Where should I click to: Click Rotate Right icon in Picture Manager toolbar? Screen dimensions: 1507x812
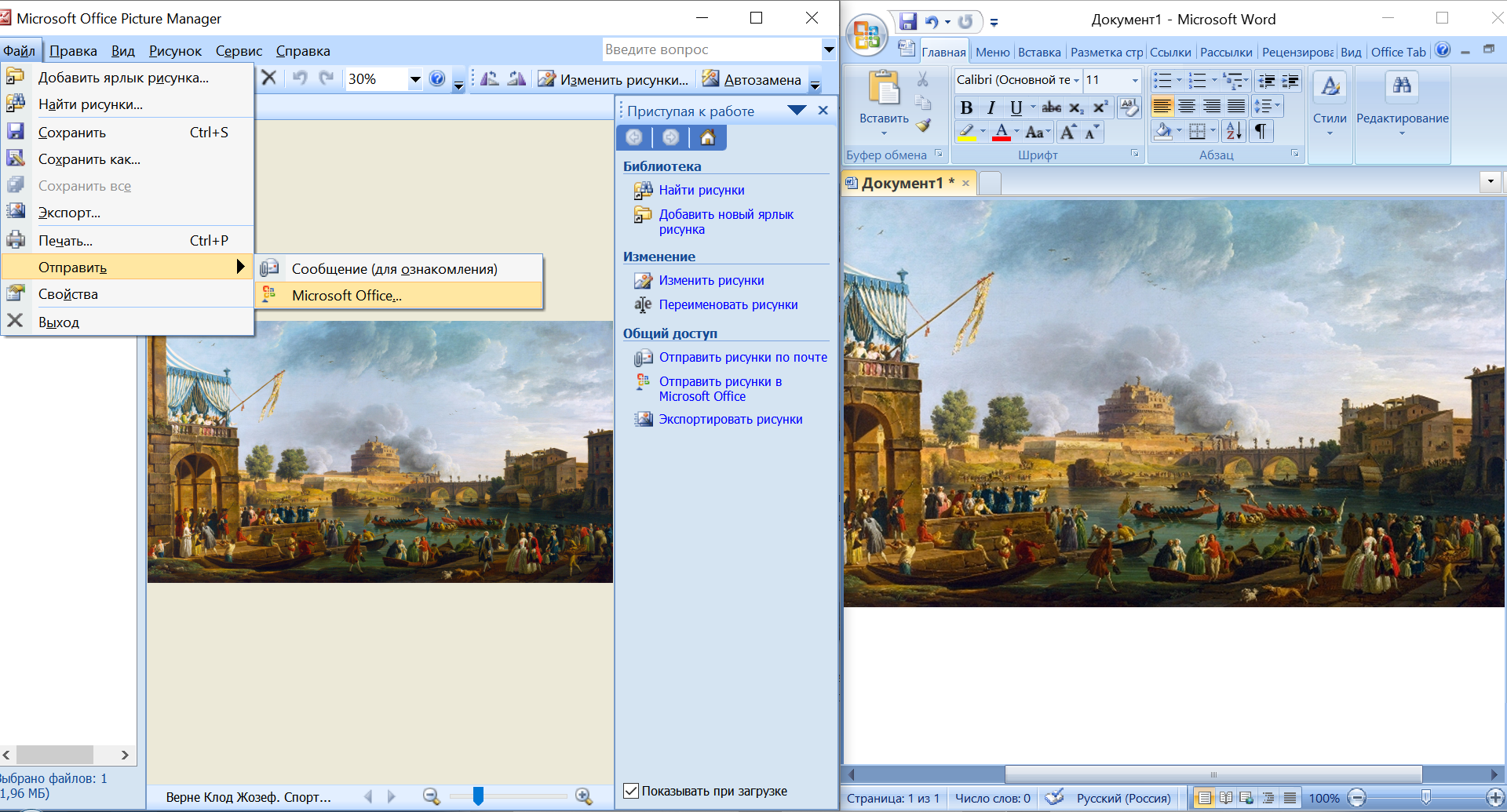coord(516,78)
